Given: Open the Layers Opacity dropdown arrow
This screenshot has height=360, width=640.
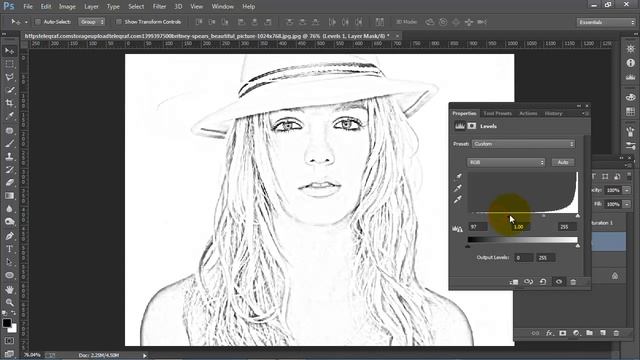Looking at the screenshot, I should coord(627,190).
